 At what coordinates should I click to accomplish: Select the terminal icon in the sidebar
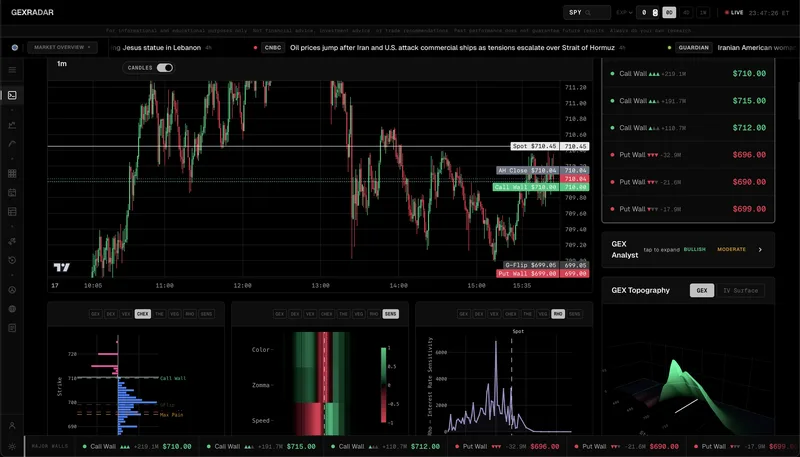click(x=12, y=95)
